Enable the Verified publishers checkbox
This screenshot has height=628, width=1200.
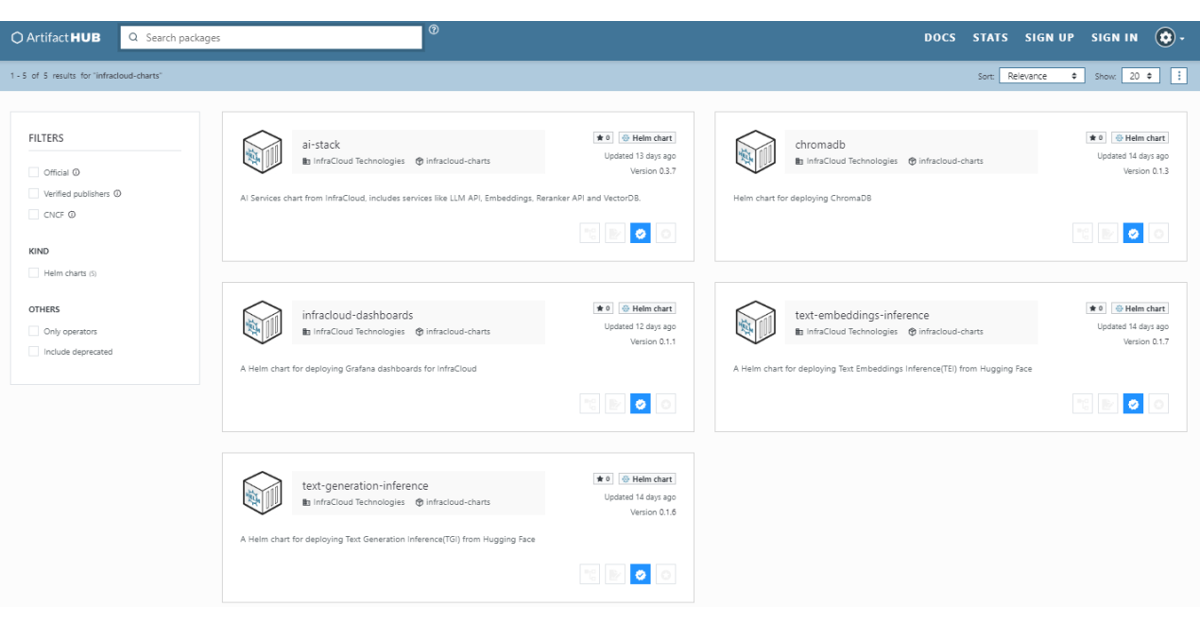[34, 193]
